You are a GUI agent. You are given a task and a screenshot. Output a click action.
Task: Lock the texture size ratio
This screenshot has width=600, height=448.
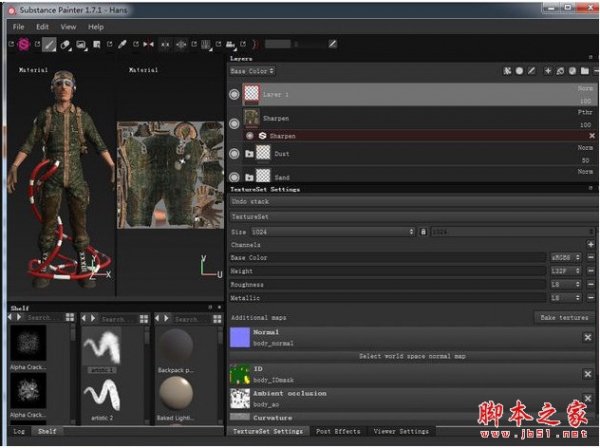click(423, 231)
